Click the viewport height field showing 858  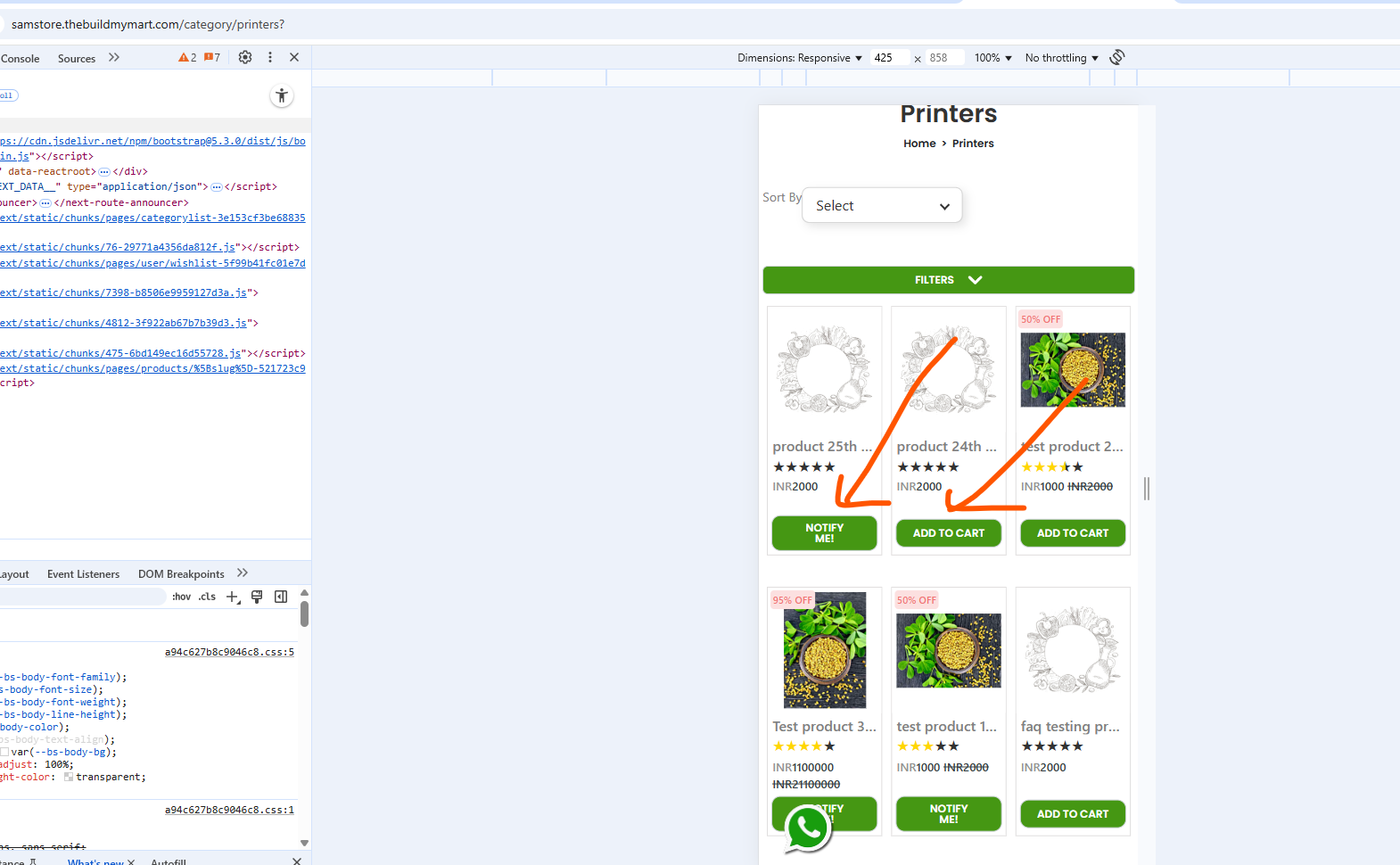tap(945, 58)
